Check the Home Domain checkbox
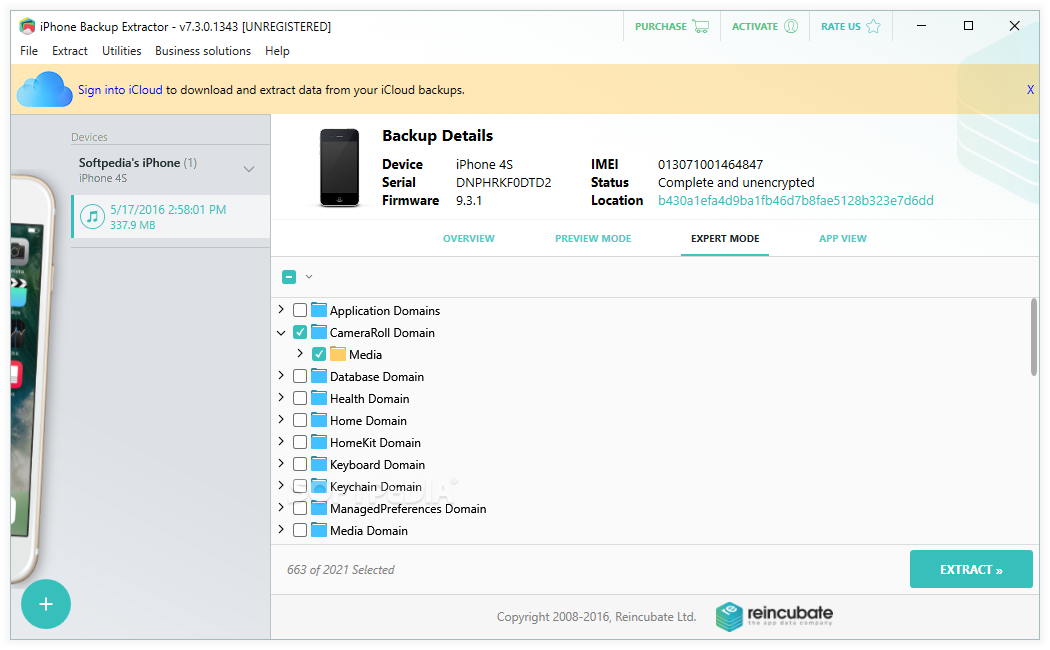This screenshot has width=1050, height=650. [x=300, y=420]
